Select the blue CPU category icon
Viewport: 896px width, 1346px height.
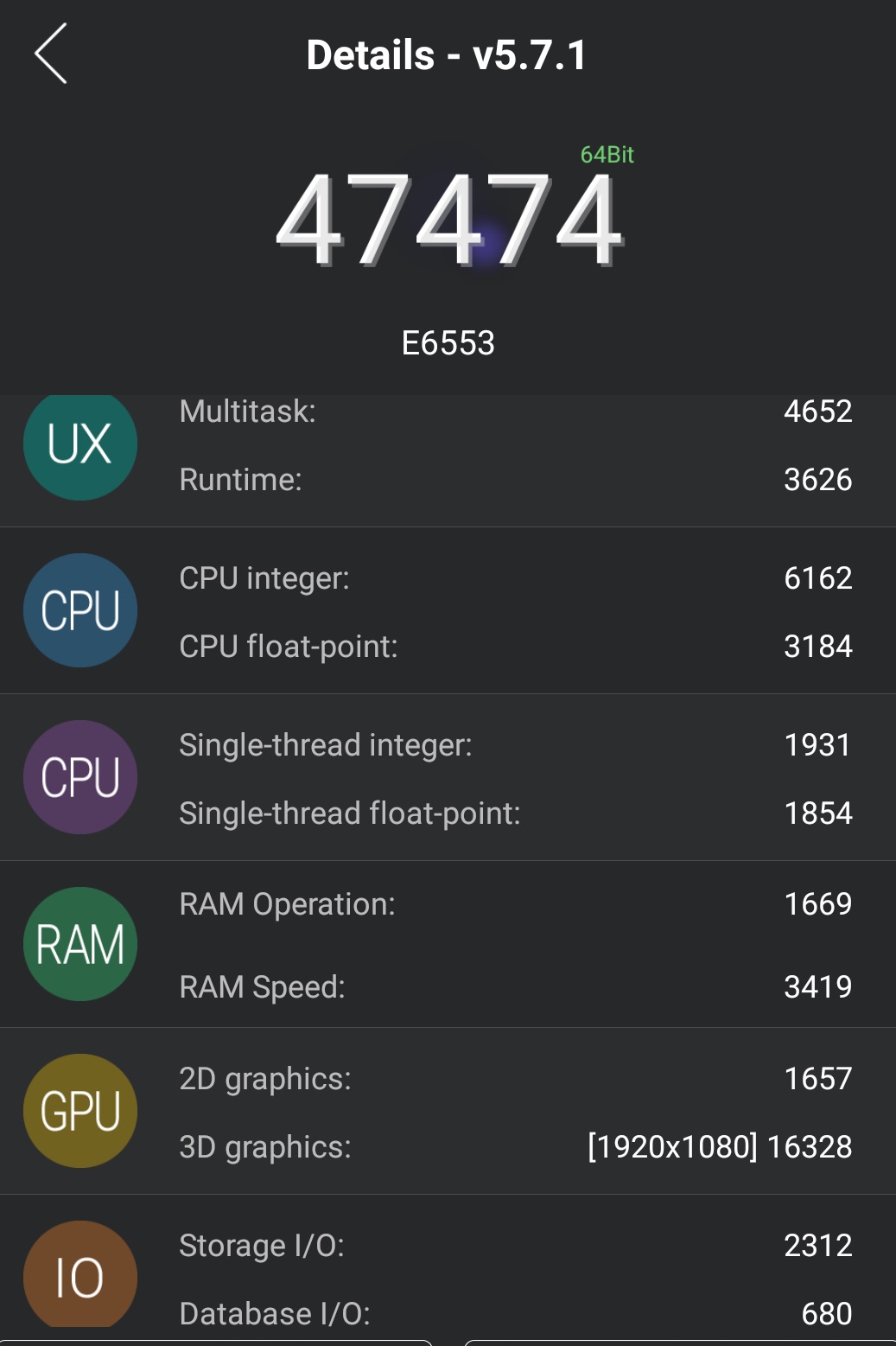pos(80,610)
